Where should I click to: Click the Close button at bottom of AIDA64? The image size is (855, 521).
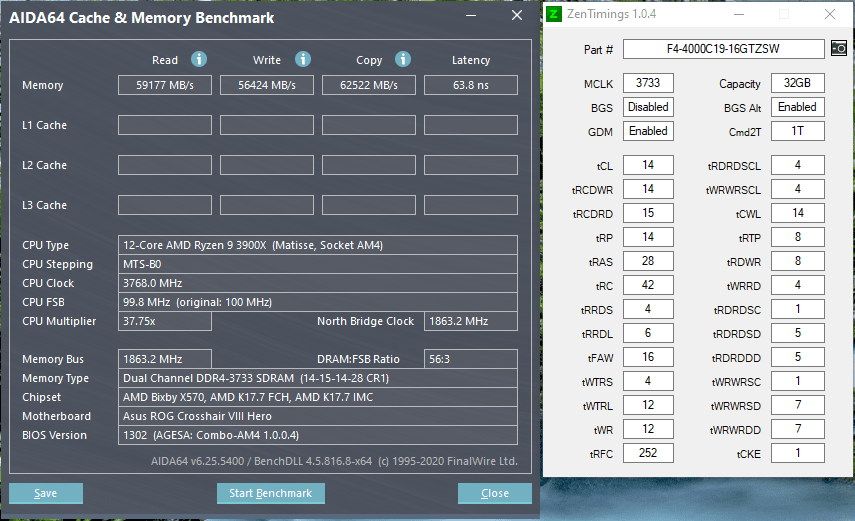495,493
